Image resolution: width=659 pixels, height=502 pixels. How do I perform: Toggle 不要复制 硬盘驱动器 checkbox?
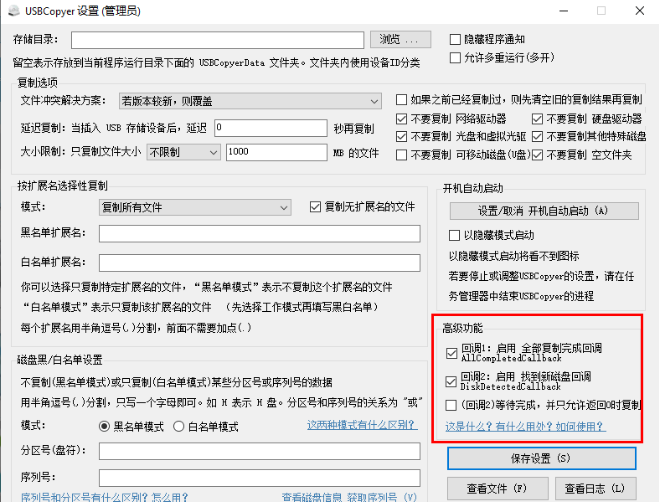tap(539, 118)
